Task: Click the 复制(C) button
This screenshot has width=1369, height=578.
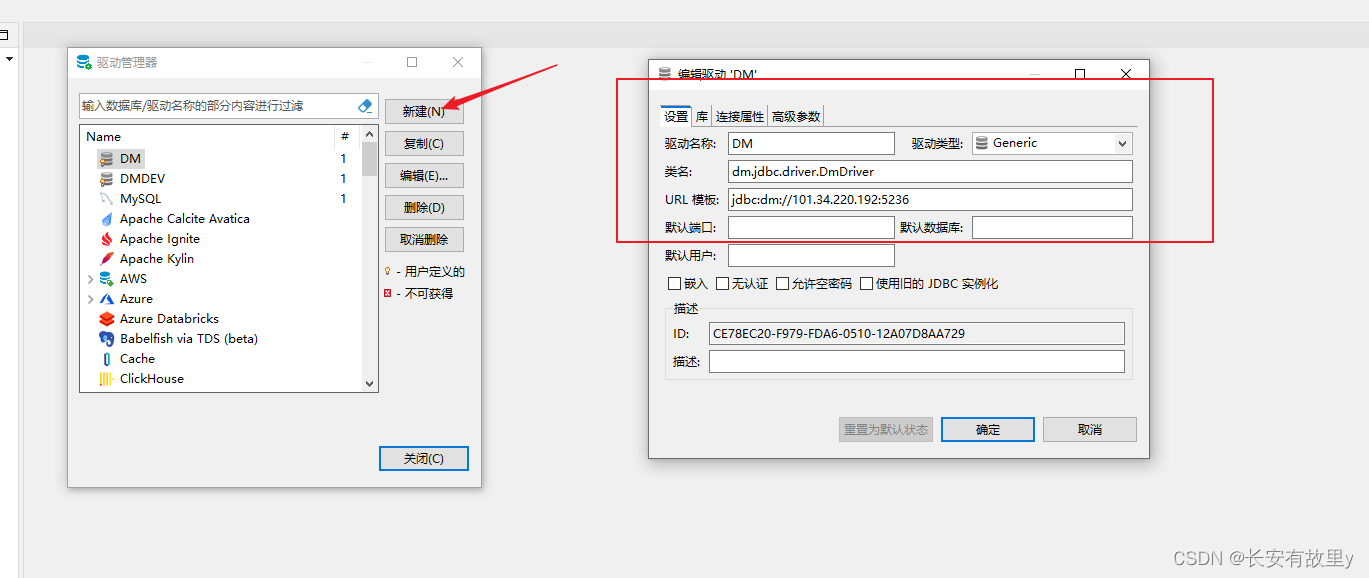Action: [x=424, y=144]
